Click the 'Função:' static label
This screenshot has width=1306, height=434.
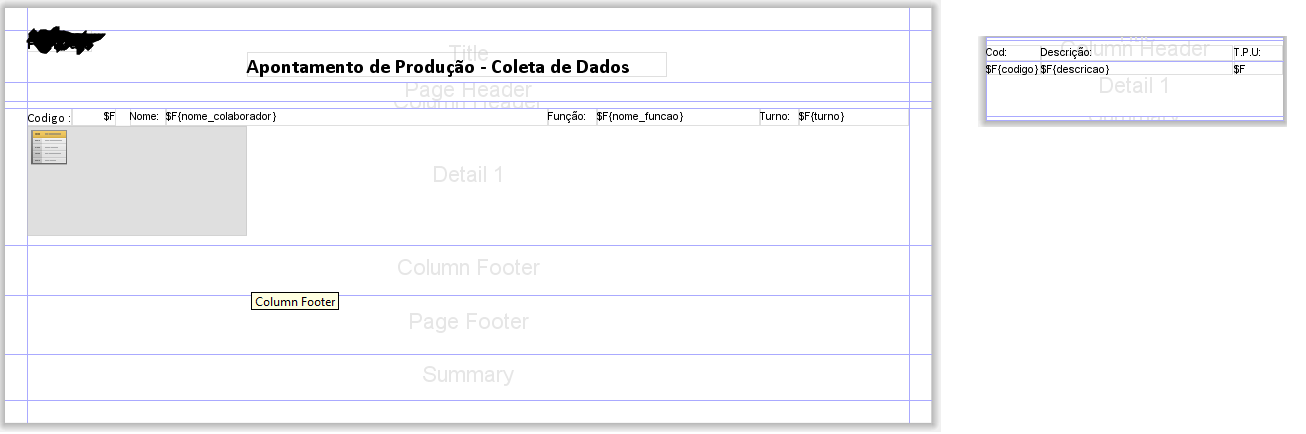(x=566, y=117)
